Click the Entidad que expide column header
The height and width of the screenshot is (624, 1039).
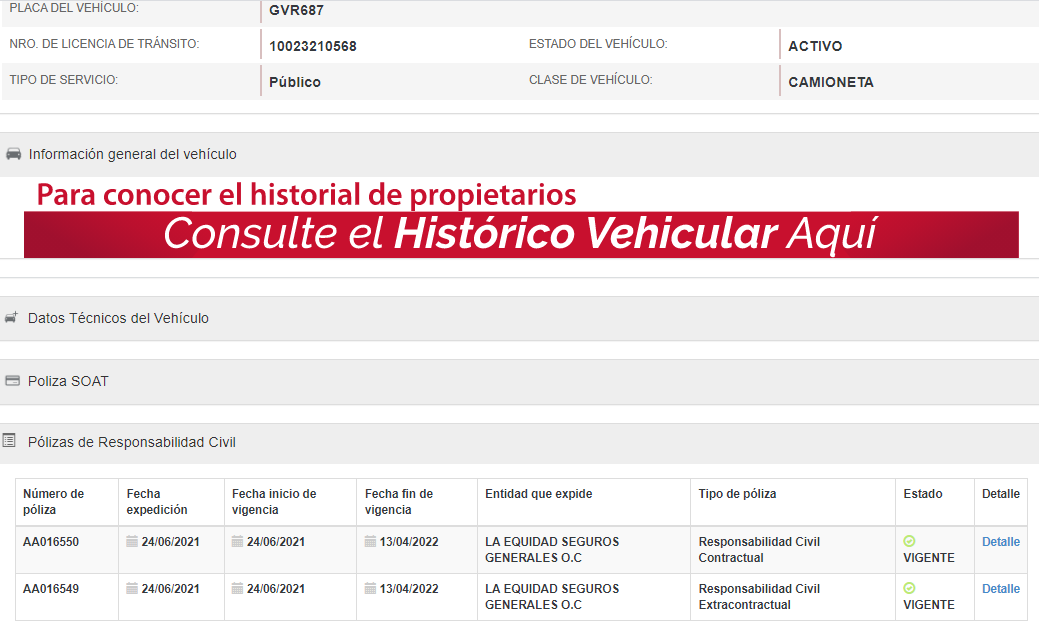[538, 494]
